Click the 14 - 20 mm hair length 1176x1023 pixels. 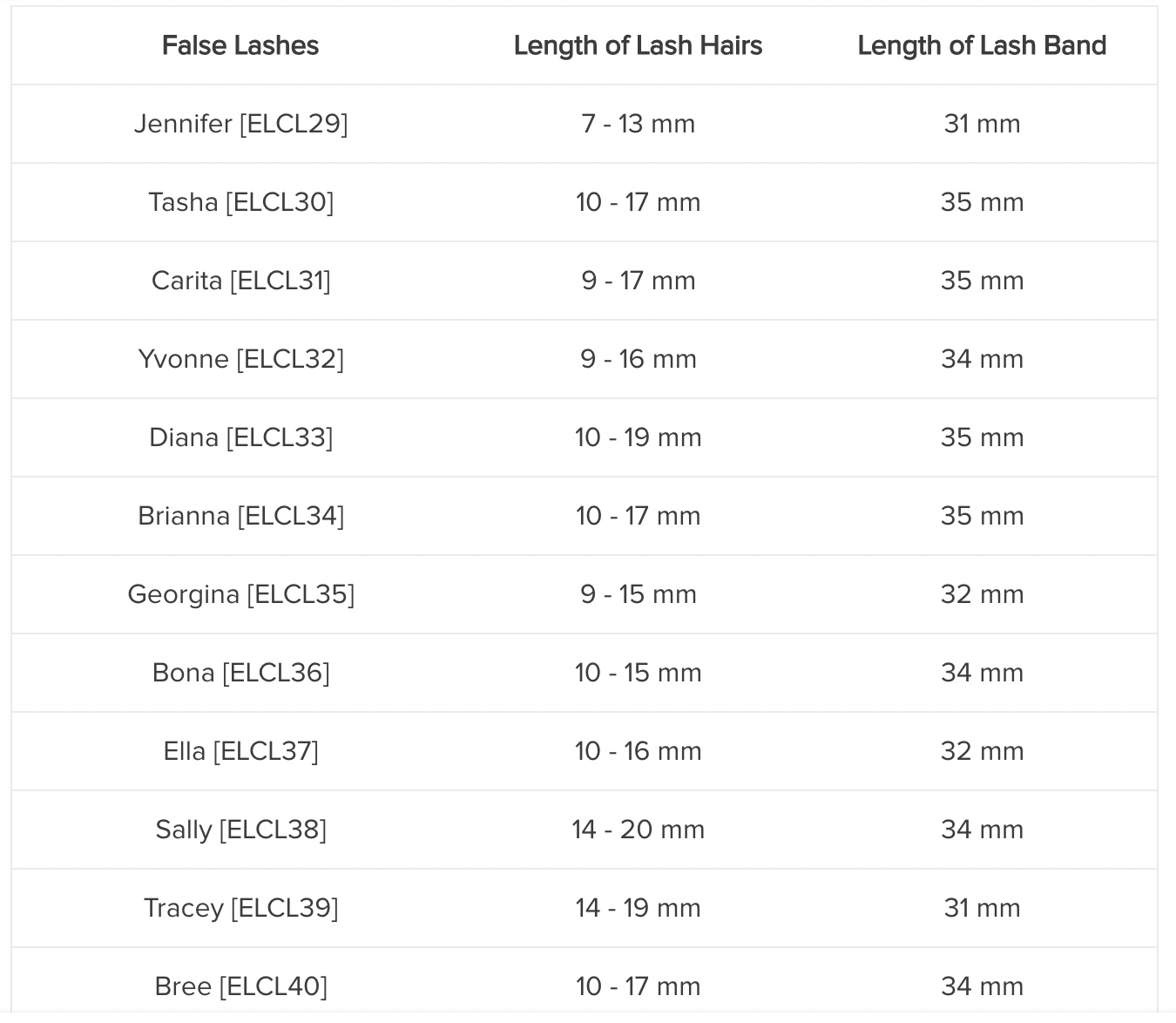coord(638,830)
